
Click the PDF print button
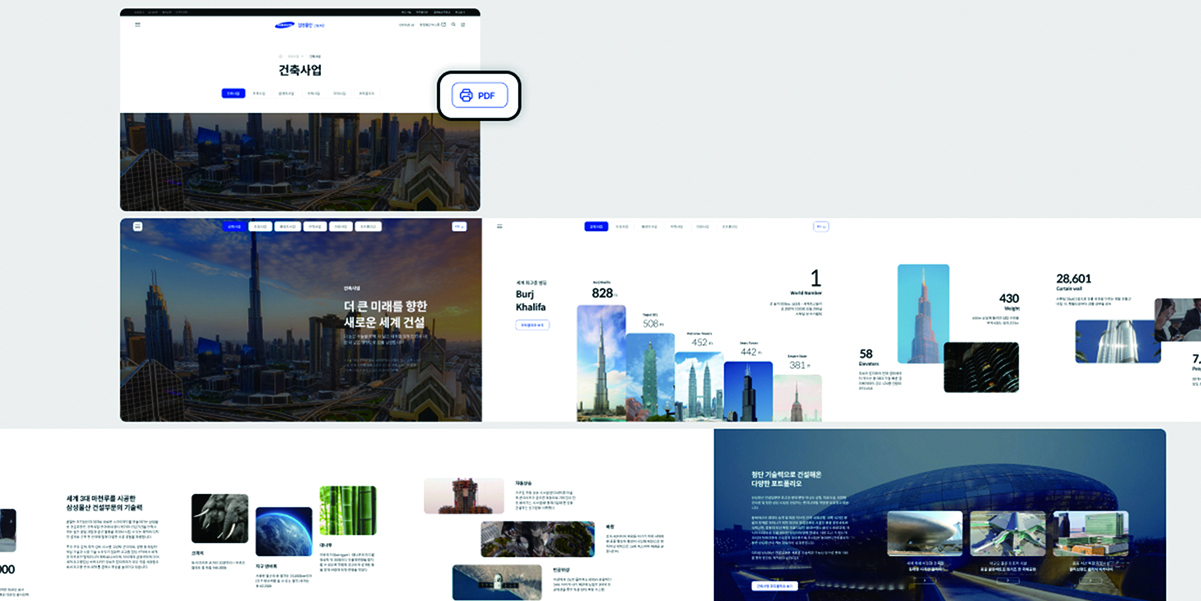(479, 96)
